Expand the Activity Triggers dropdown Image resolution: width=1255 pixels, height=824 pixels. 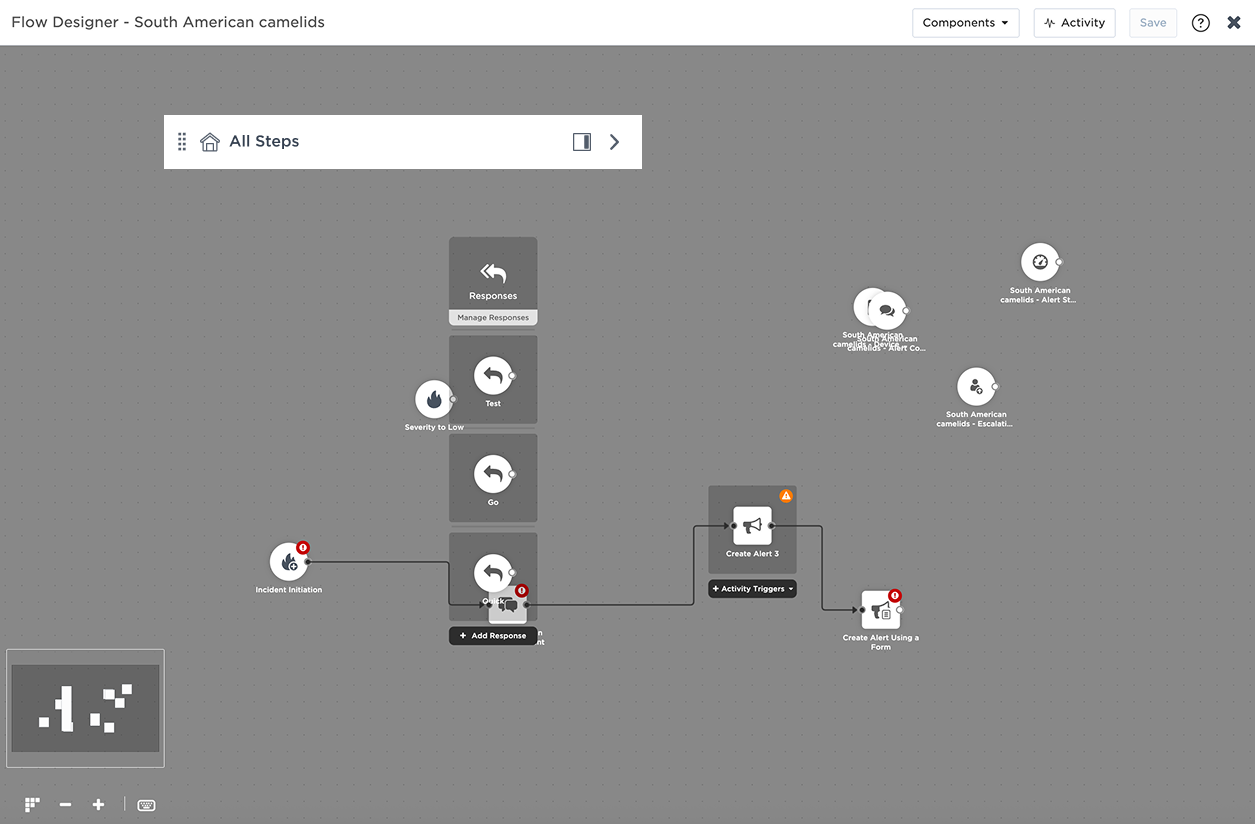tap(752, 589)
